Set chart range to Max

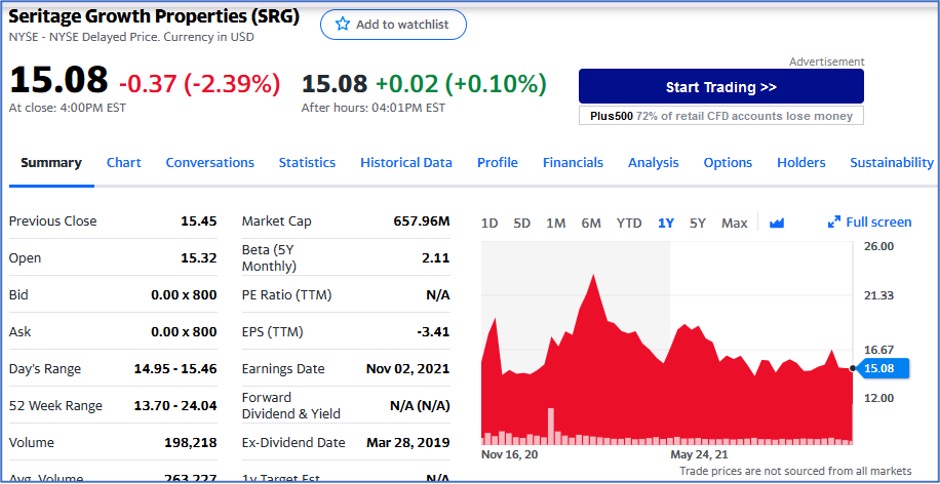[734, 223]
